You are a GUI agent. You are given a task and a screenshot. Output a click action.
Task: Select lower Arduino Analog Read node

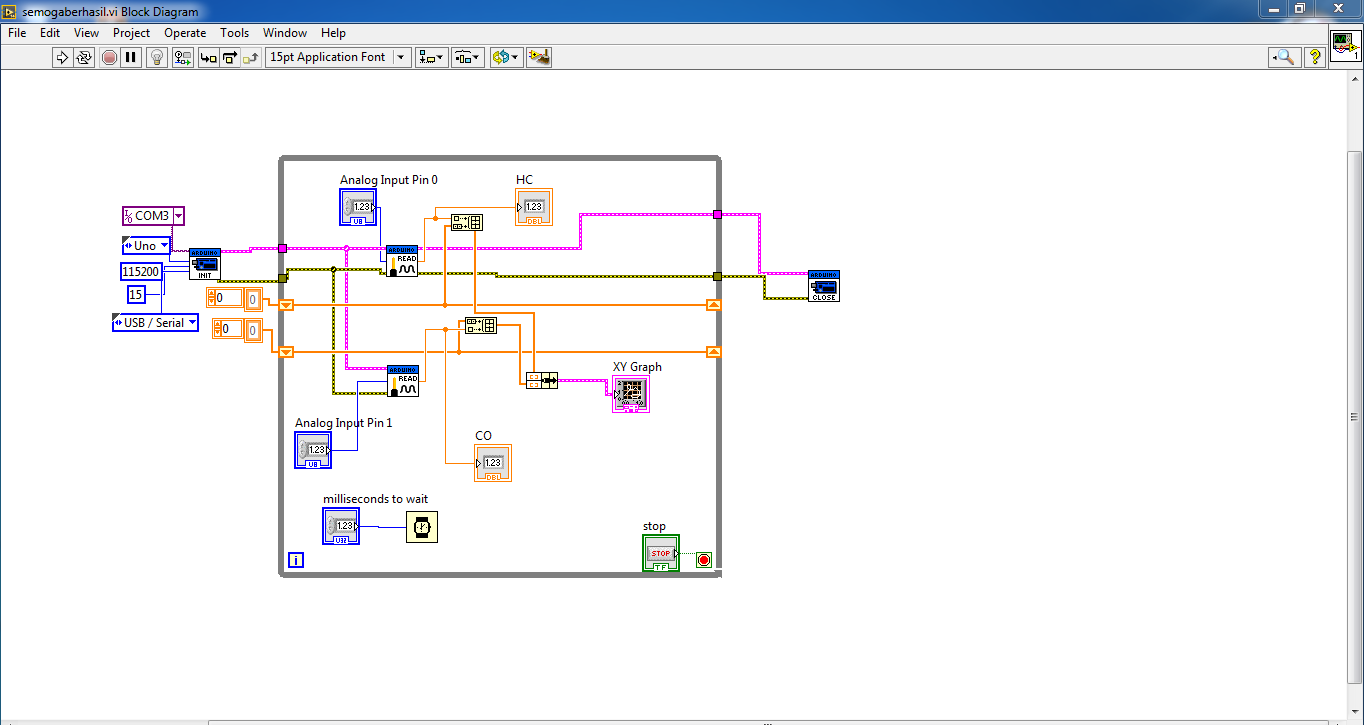(403, 381)
